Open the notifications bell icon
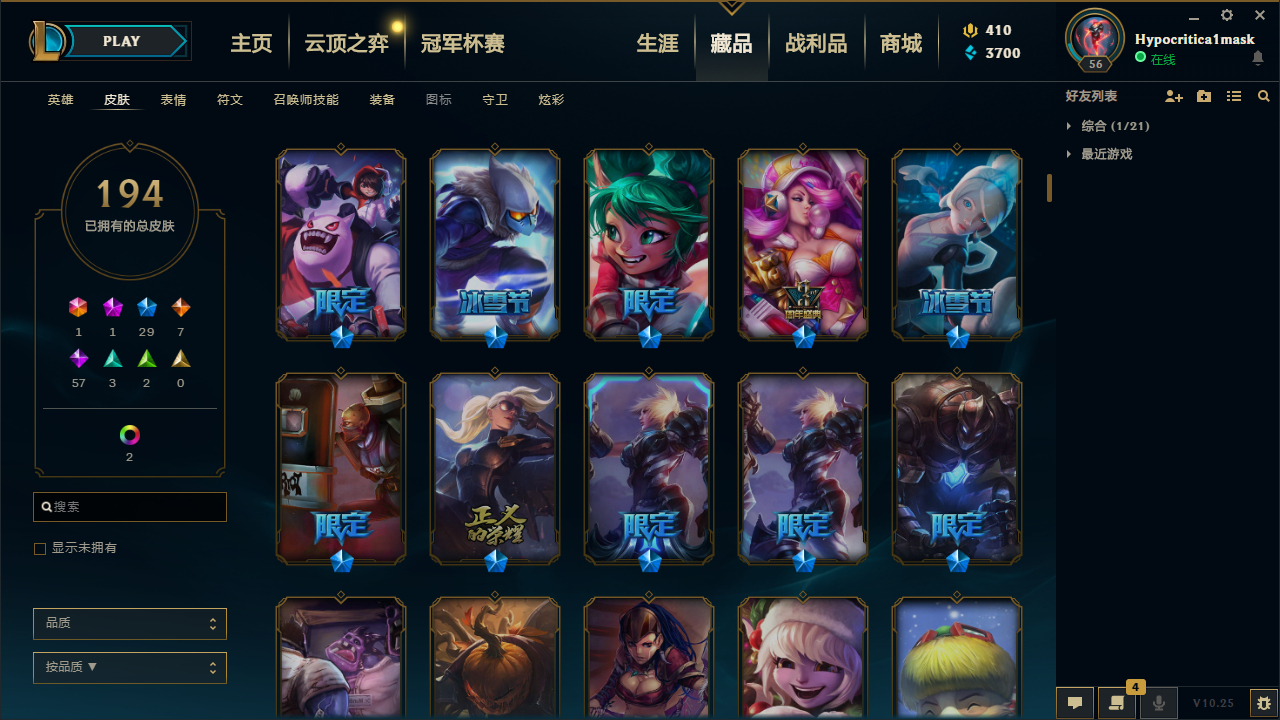This screenshot has height=720, width=1280. (x=1258, y=58)
